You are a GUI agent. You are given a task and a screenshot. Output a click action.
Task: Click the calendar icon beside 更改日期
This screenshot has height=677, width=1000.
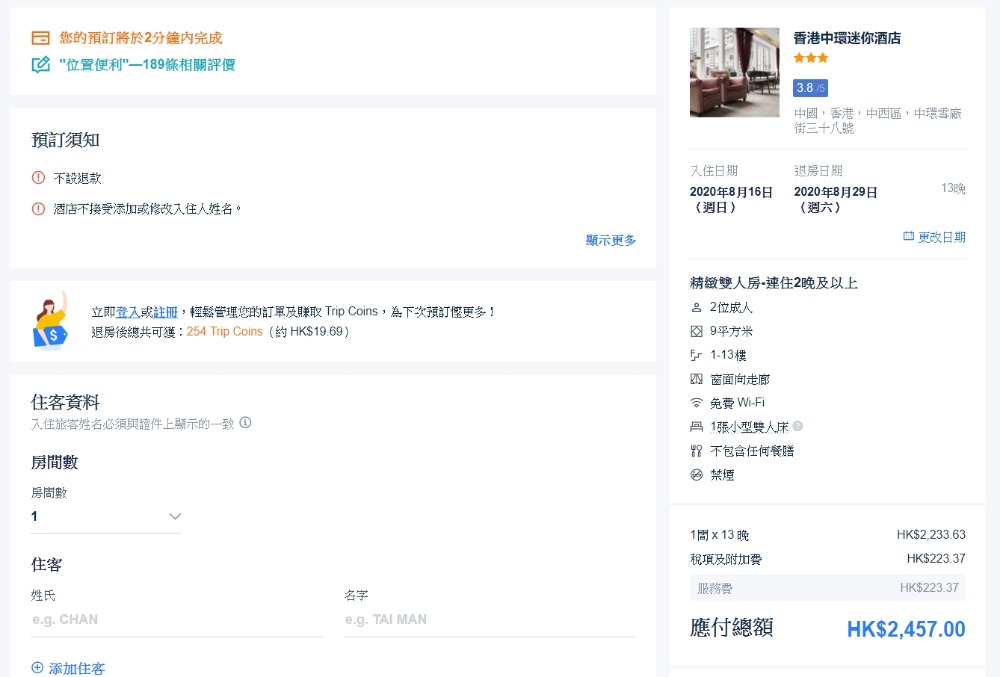(x=908, y=237)
